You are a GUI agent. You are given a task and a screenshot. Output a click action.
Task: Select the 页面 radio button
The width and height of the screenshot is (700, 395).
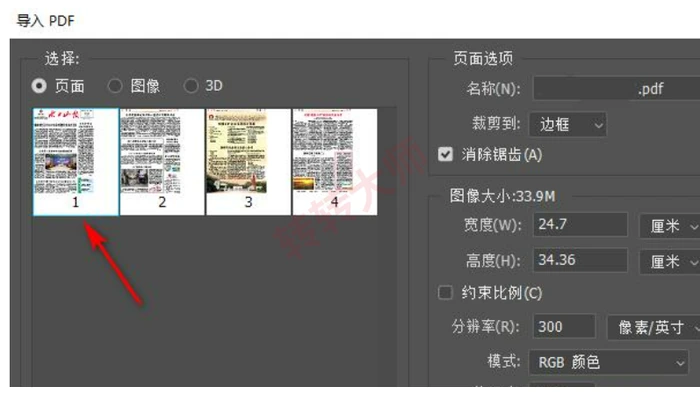tap(39, 85)
